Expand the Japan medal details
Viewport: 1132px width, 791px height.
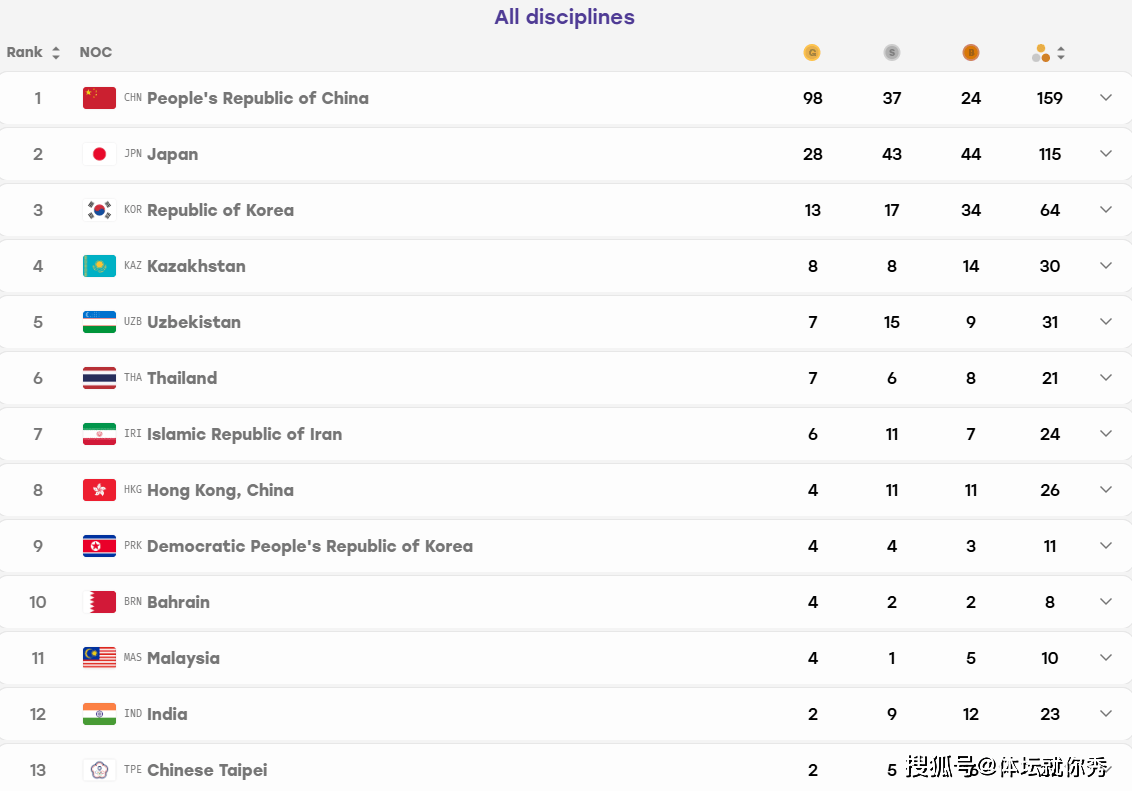tap(1105, 154)
